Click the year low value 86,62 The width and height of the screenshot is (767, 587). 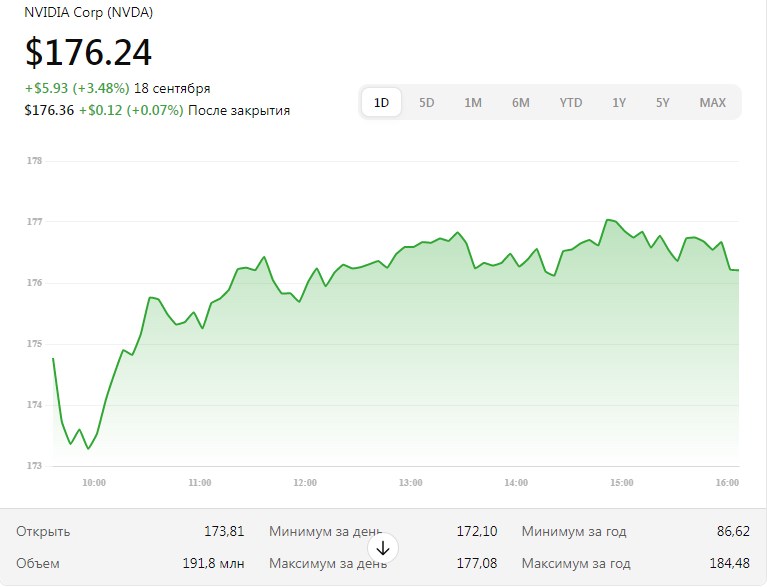click(733, 531)
